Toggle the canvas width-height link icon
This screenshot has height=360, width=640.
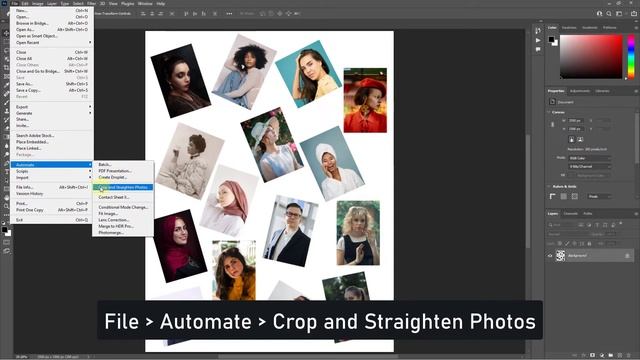(x=552, y=124)
